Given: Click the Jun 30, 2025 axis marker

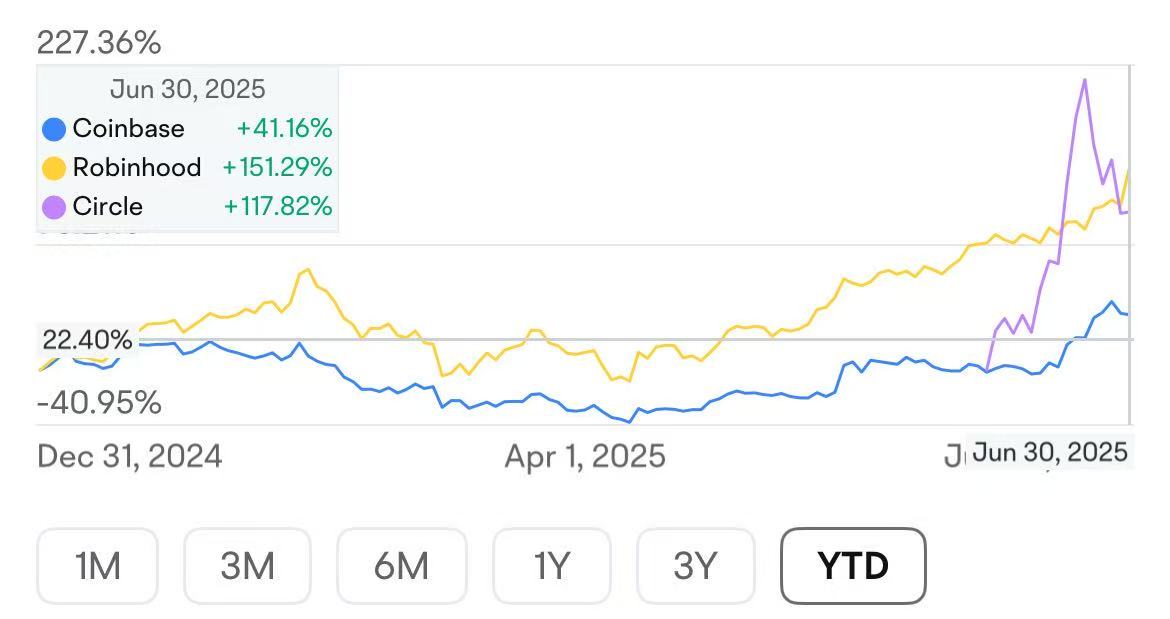Looking at the screenshot, I should click(x=1050, y=453).
